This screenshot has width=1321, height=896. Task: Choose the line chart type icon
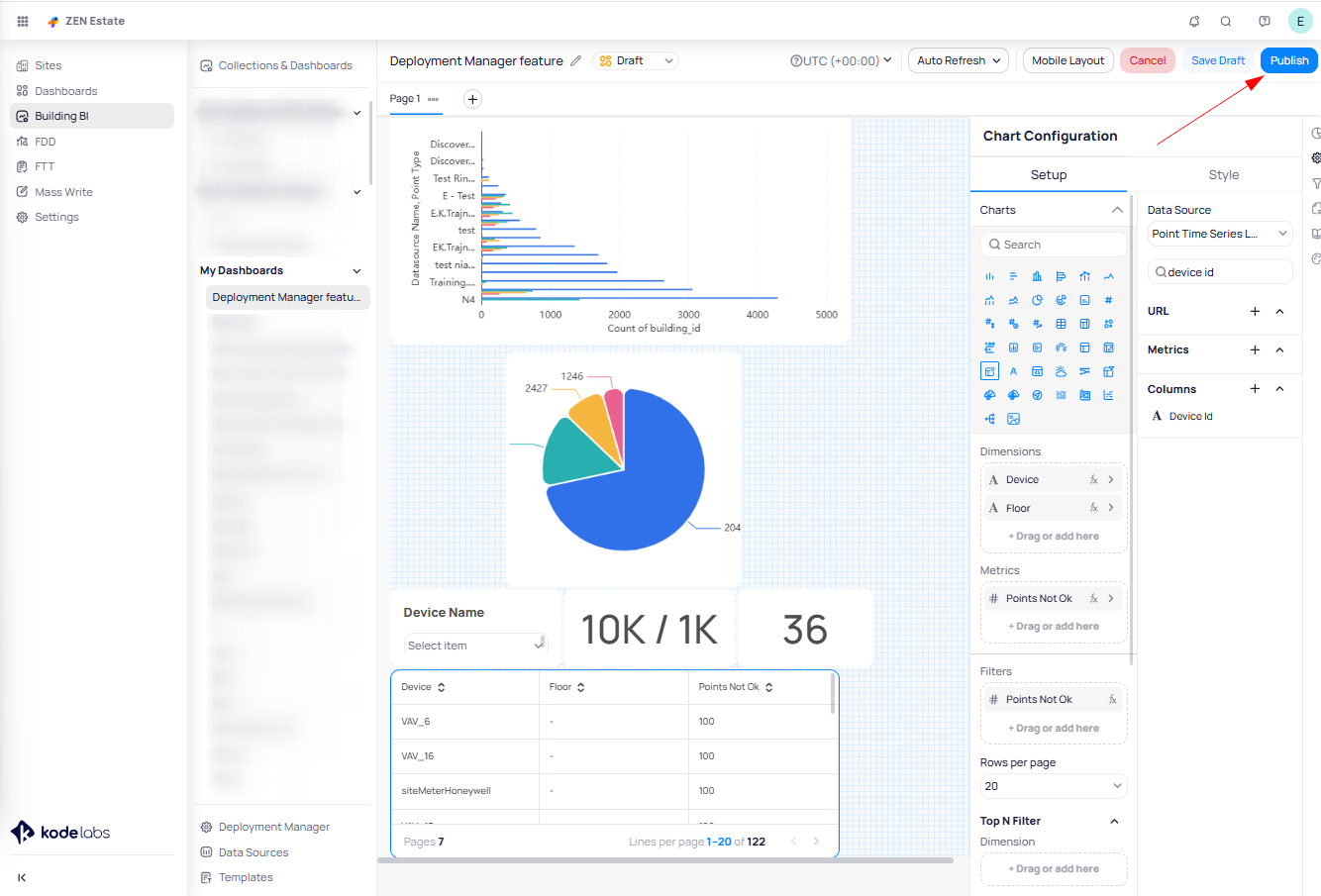(1108, 276)
